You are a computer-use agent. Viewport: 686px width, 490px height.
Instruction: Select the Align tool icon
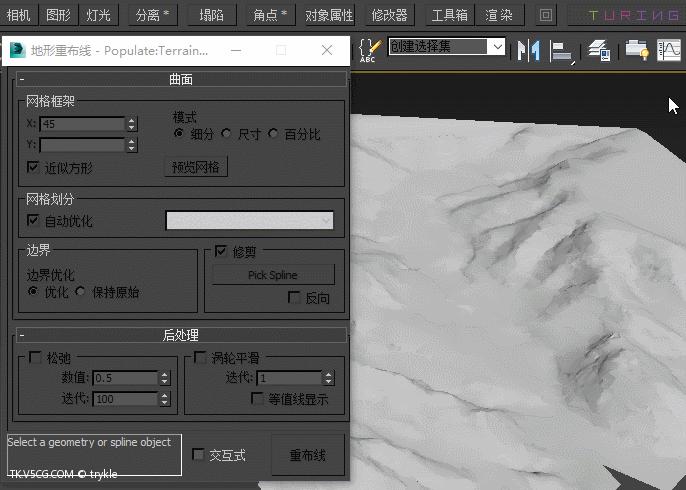click(562, 51)
